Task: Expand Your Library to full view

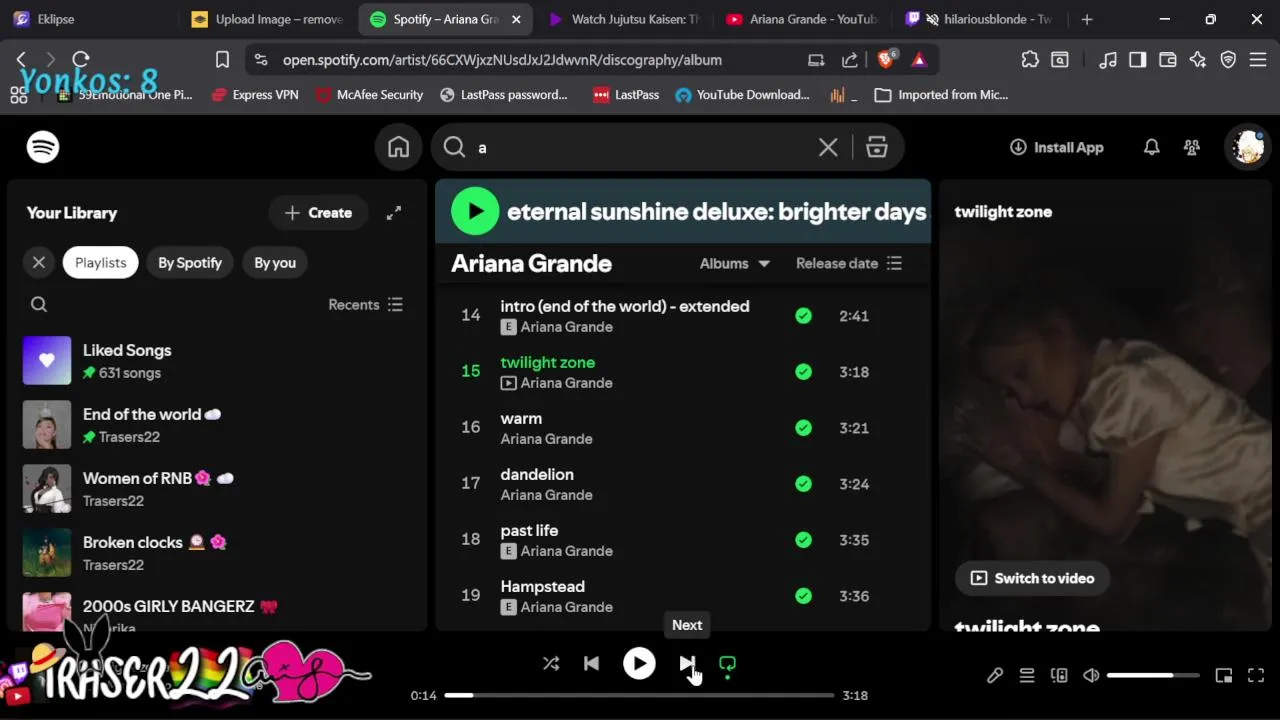Action: coord(394,212)
